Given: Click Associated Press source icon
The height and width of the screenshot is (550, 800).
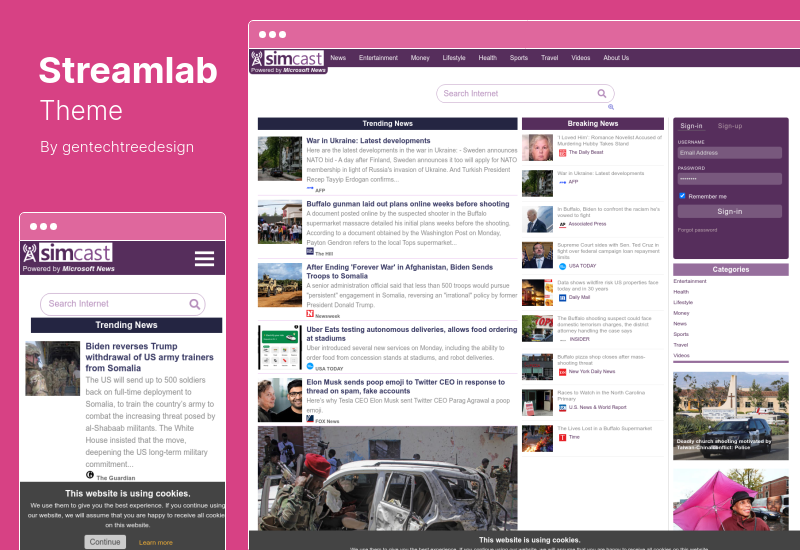Looking at the screenshot, I should tap(563, 224).
